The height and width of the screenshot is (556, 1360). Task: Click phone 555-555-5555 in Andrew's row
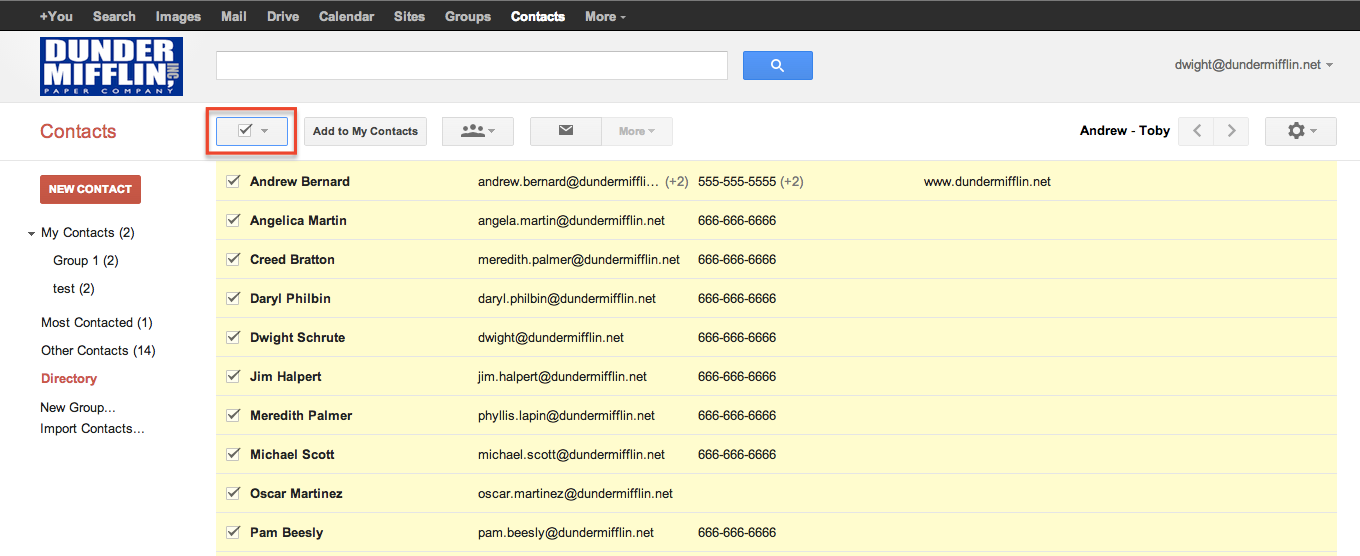coord(737,182)
